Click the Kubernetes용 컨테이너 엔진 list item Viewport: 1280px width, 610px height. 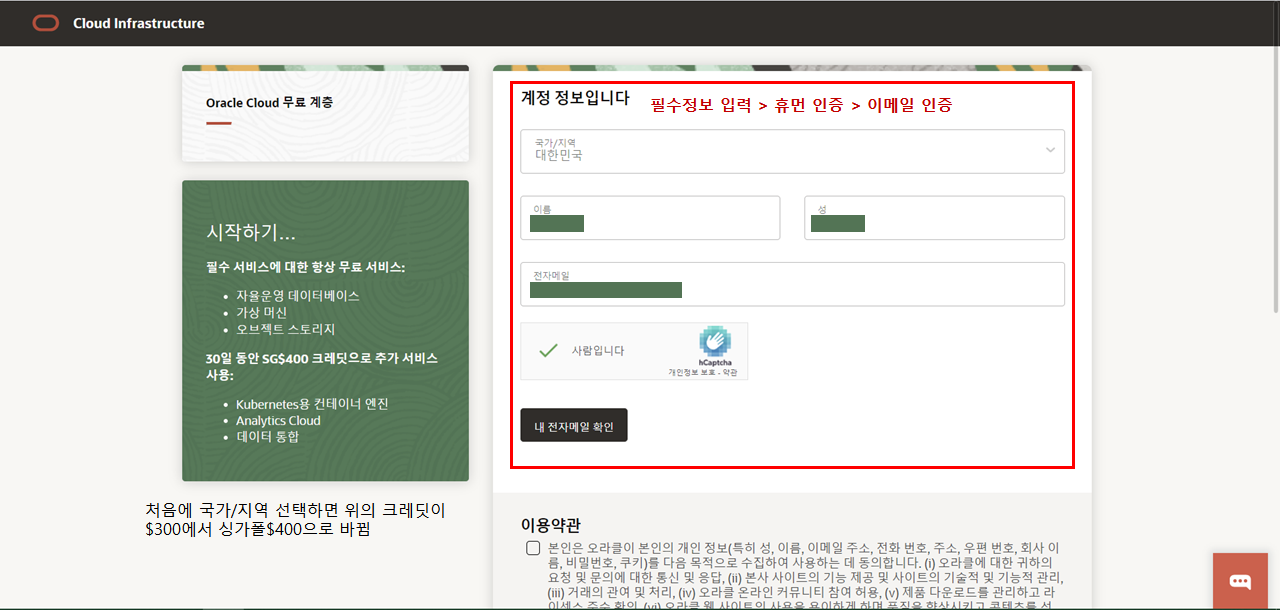pyautogui.click(x=312, y=404)
